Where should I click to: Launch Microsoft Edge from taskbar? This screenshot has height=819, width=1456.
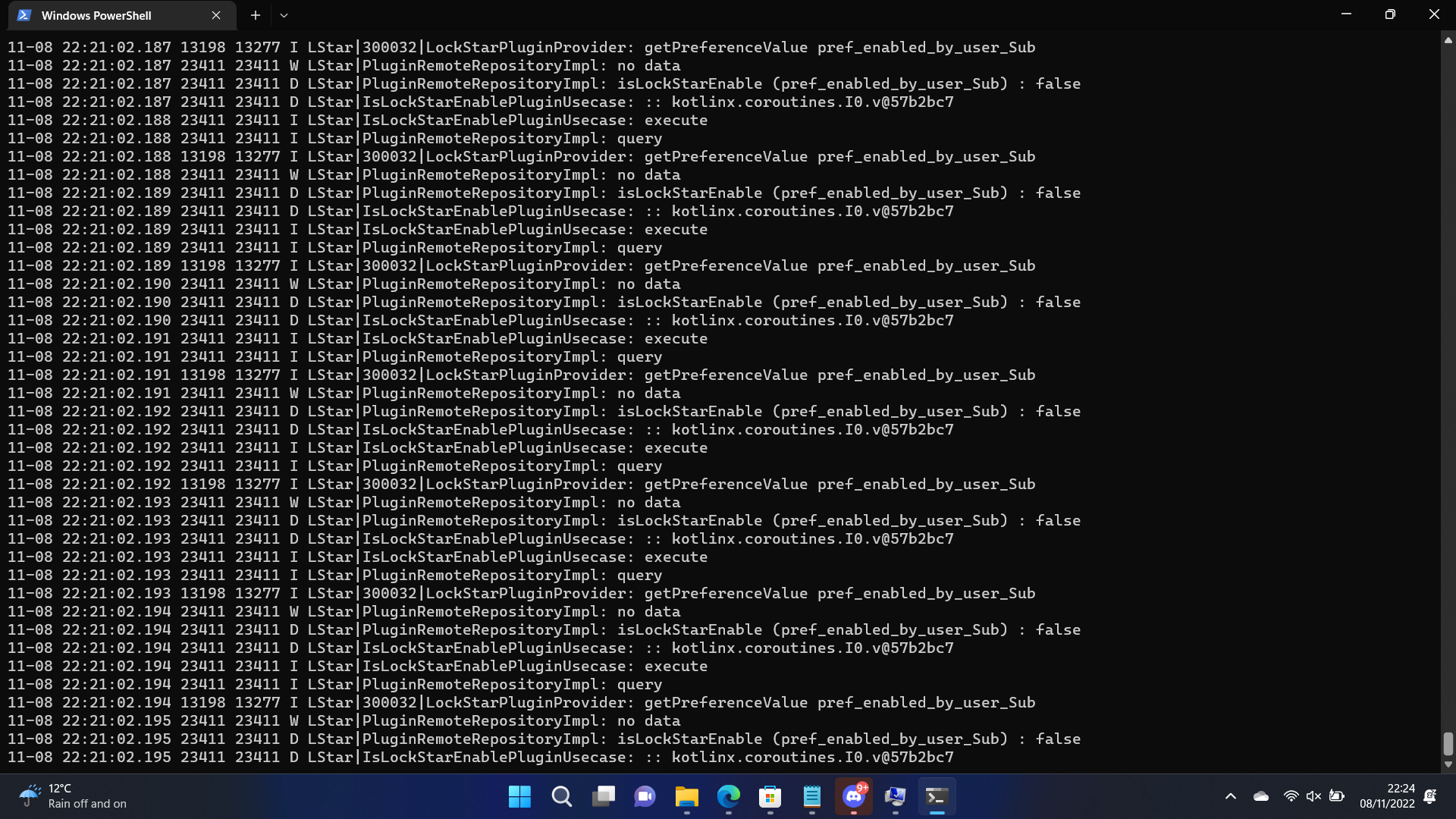[x=729, y=797]
